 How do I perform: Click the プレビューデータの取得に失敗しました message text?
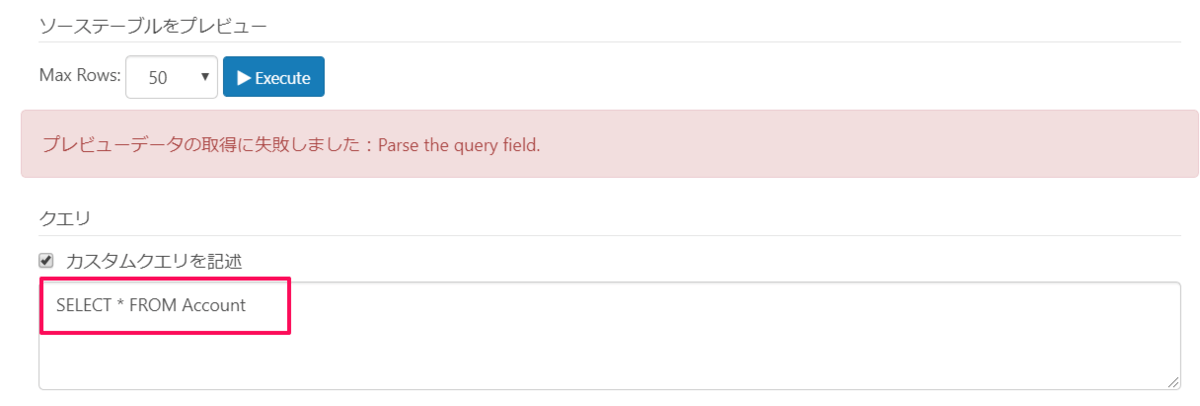pos(200,145)
